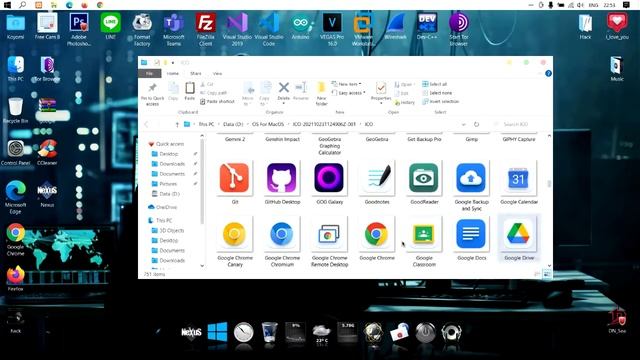Open the File tab

coord(149,73)
